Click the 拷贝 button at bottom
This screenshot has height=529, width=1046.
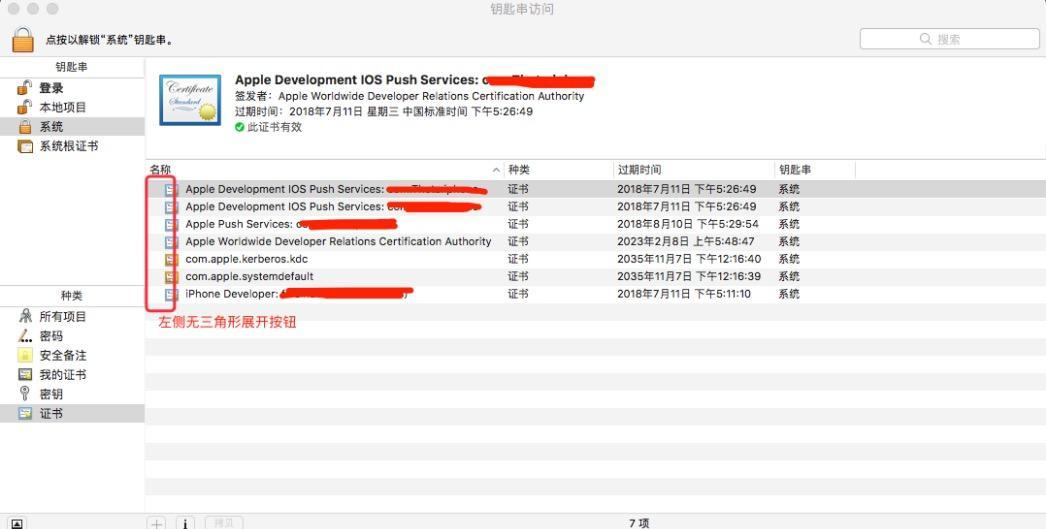click(224, 524)
